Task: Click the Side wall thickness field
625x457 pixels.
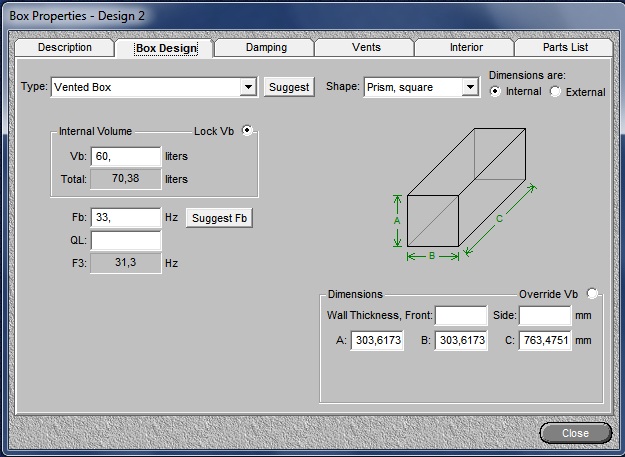Action: [x=544, y=316]
